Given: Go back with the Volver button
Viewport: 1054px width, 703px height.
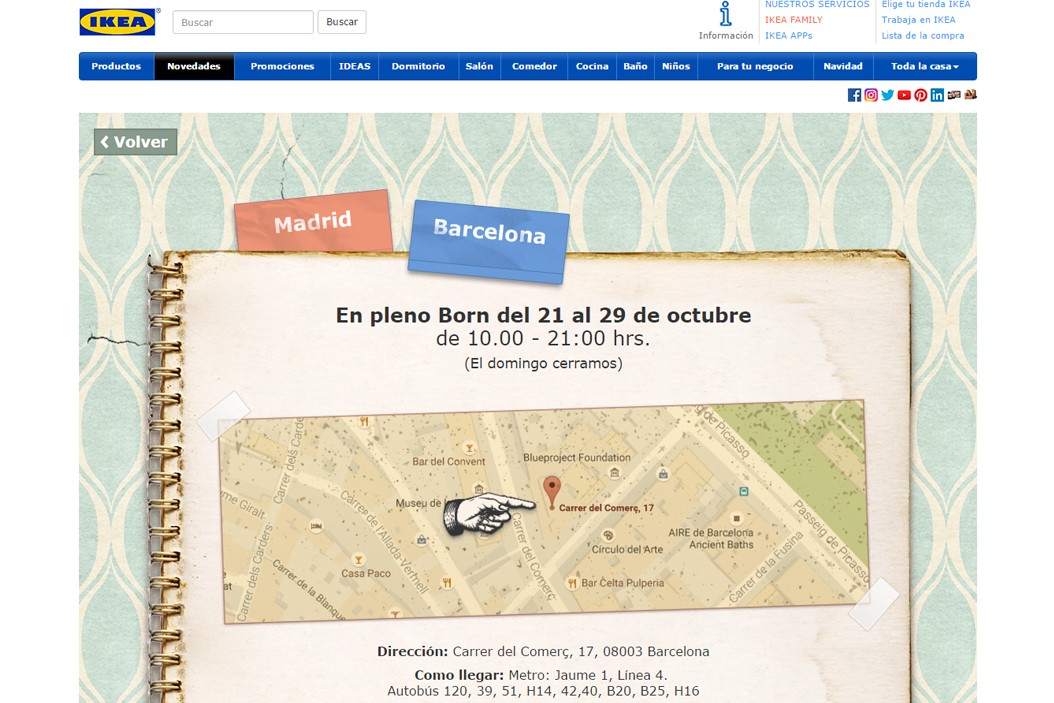Looking at the screenshot, I should point(136,142).
